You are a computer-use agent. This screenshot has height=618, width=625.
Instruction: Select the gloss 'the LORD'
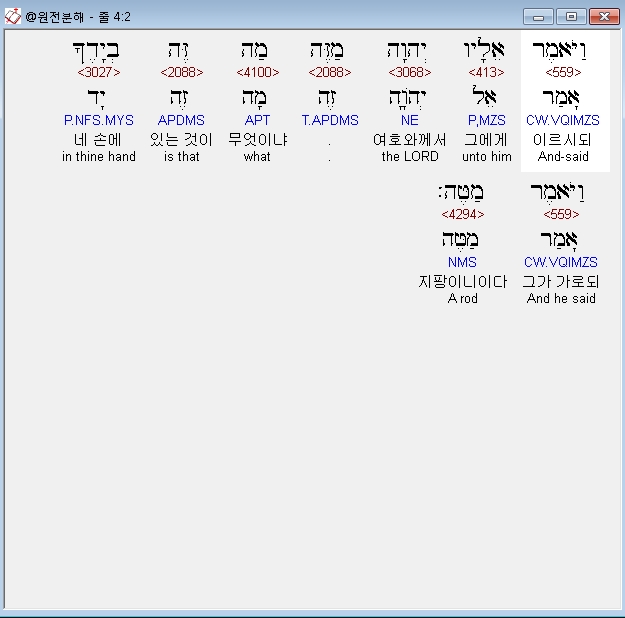click(410, 156)
